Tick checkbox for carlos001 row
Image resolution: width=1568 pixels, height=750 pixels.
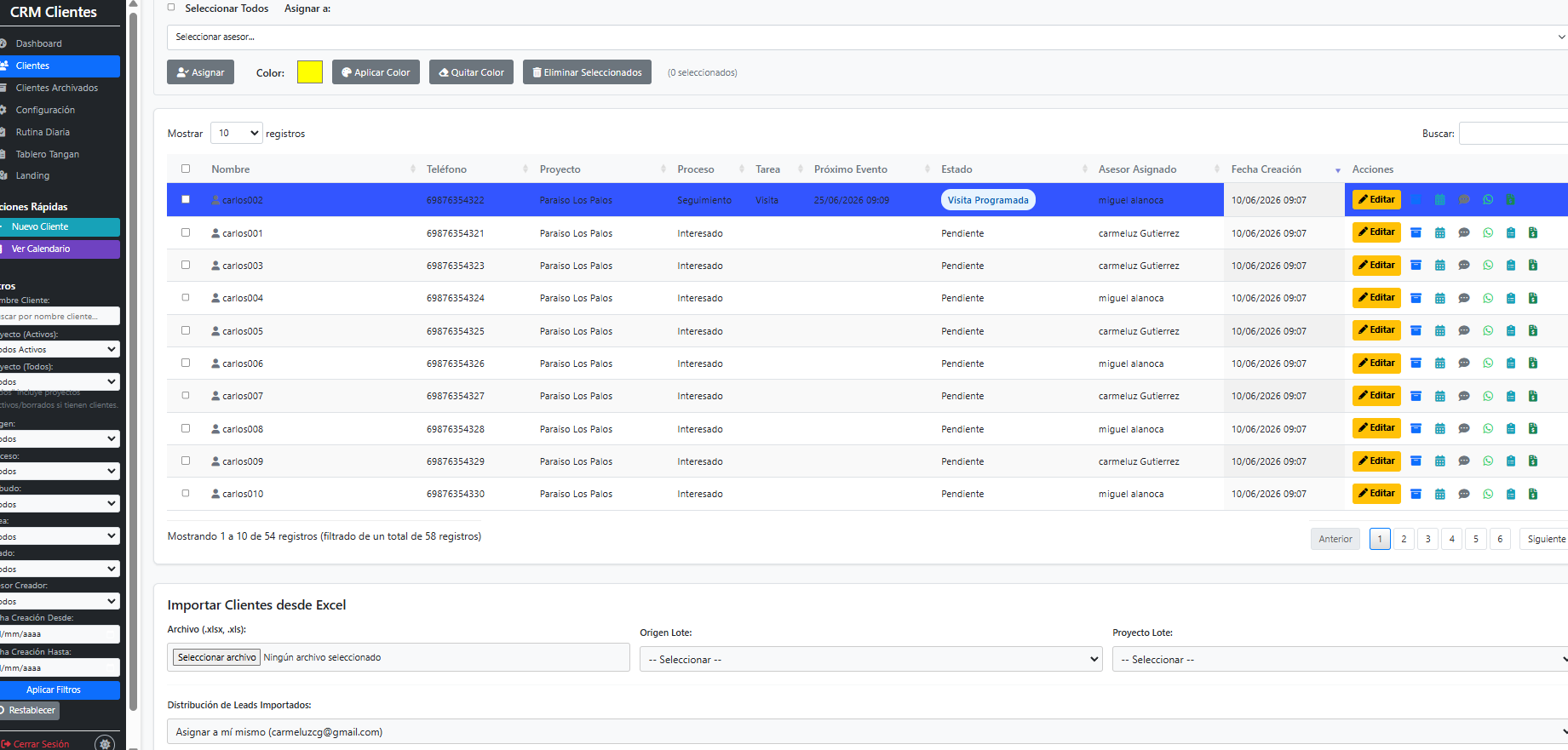[x=186, y=232]
